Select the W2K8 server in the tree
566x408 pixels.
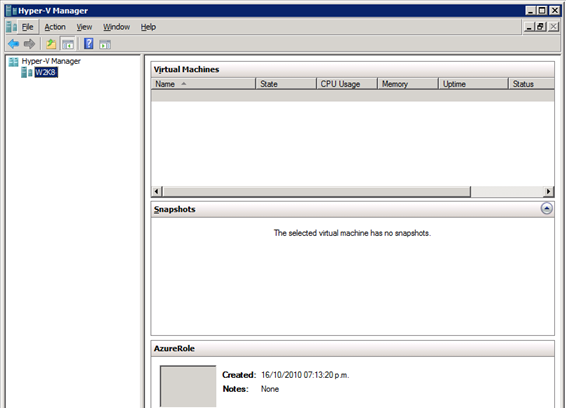point(46,72)
